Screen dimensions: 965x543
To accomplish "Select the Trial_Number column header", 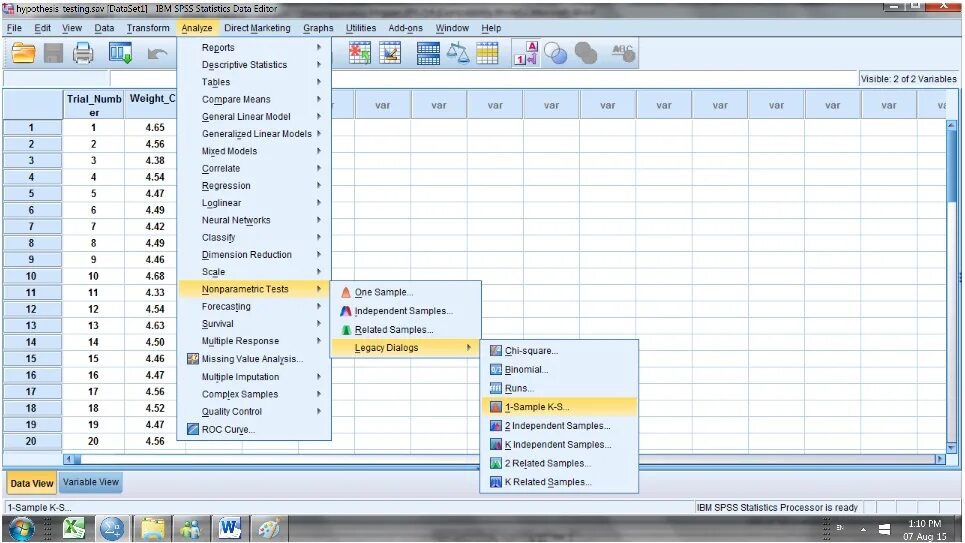I will 94,105.
